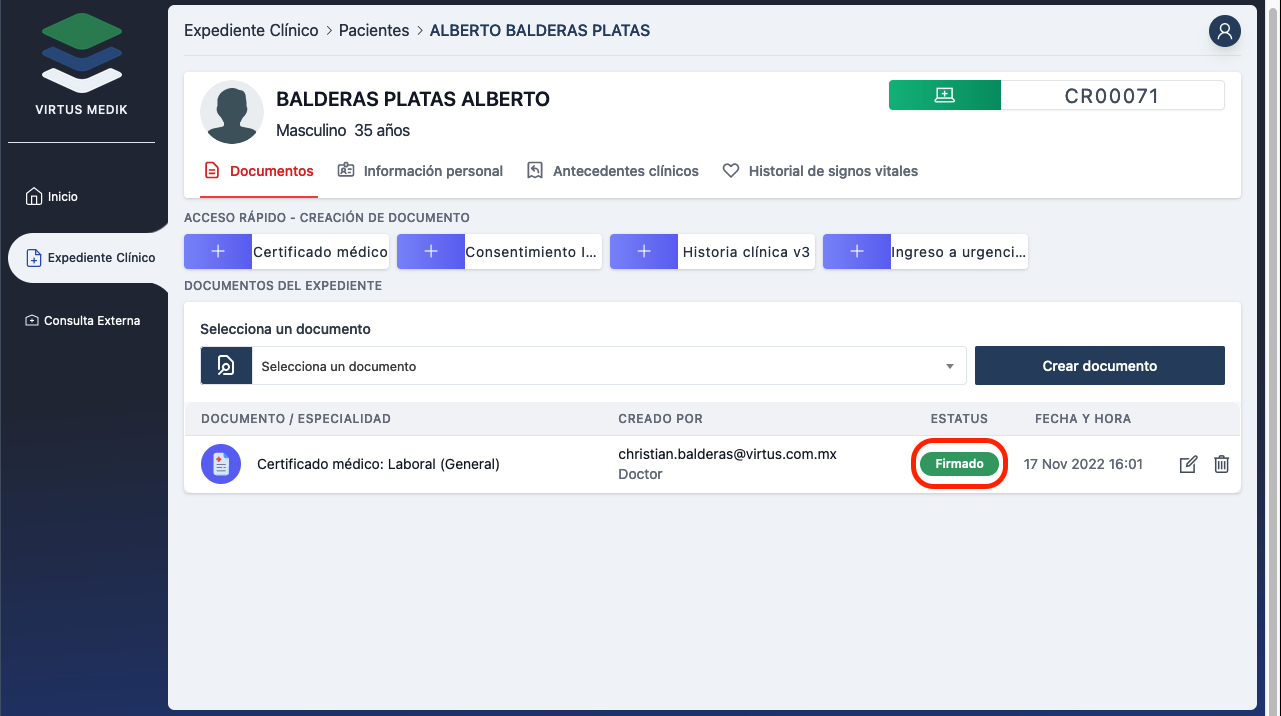Click the user profile icon top right
Viewport: 1281px width, 716px height.
coord(1224,31)
